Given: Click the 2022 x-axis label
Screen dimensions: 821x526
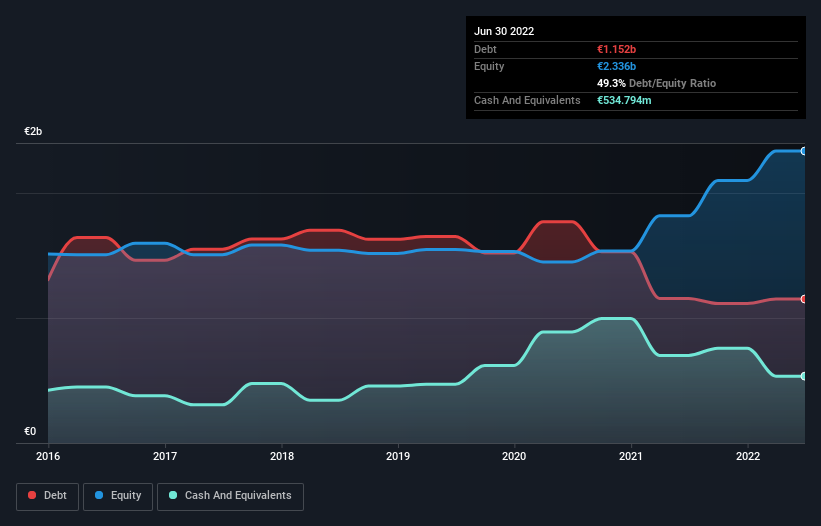Looking at the screenshot, I should coord(748,456).
